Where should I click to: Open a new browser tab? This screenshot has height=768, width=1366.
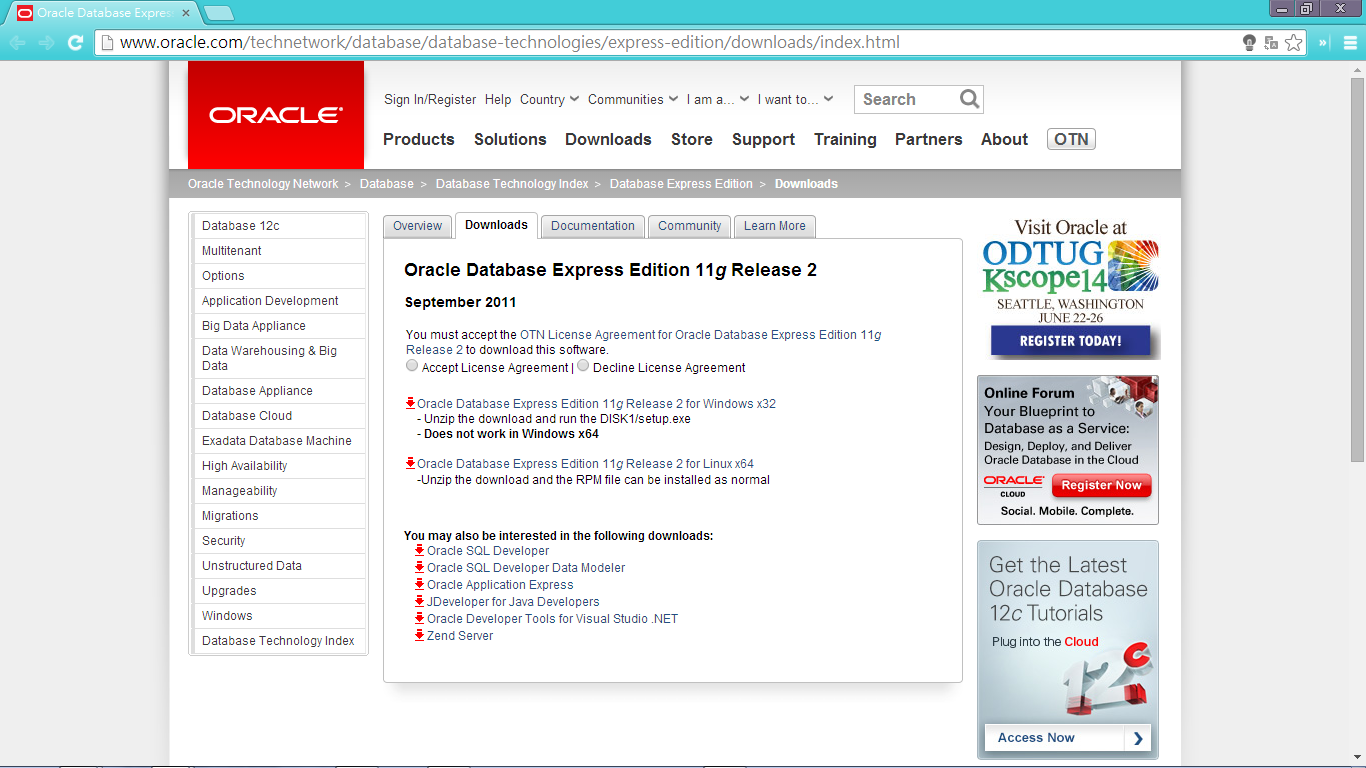tap(218, 13)
